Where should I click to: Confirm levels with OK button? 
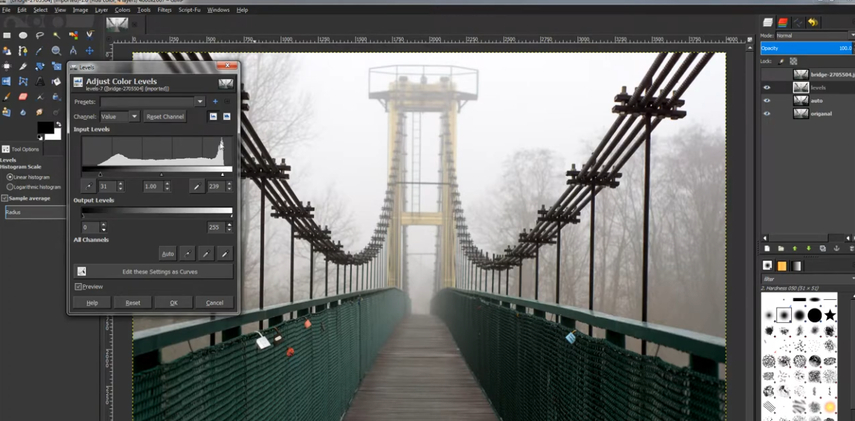click(x=173, y=303)
